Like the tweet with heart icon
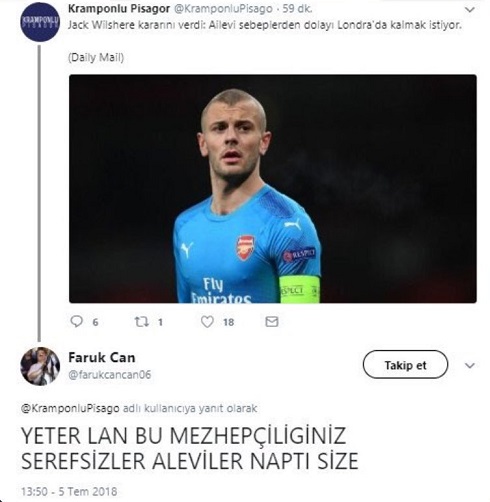 click(207, 322)
